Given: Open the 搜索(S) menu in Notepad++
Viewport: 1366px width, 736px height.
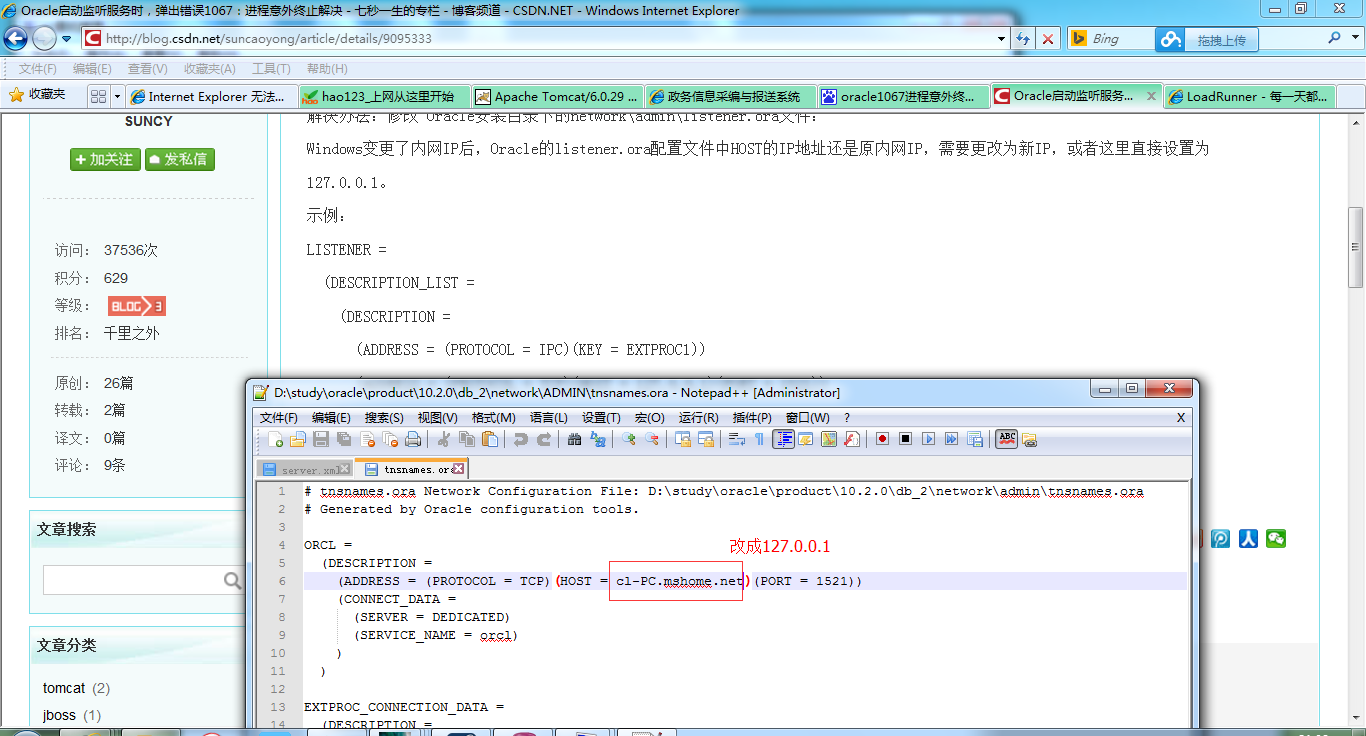Looking at the screenshot, I should tap(384, 417).
